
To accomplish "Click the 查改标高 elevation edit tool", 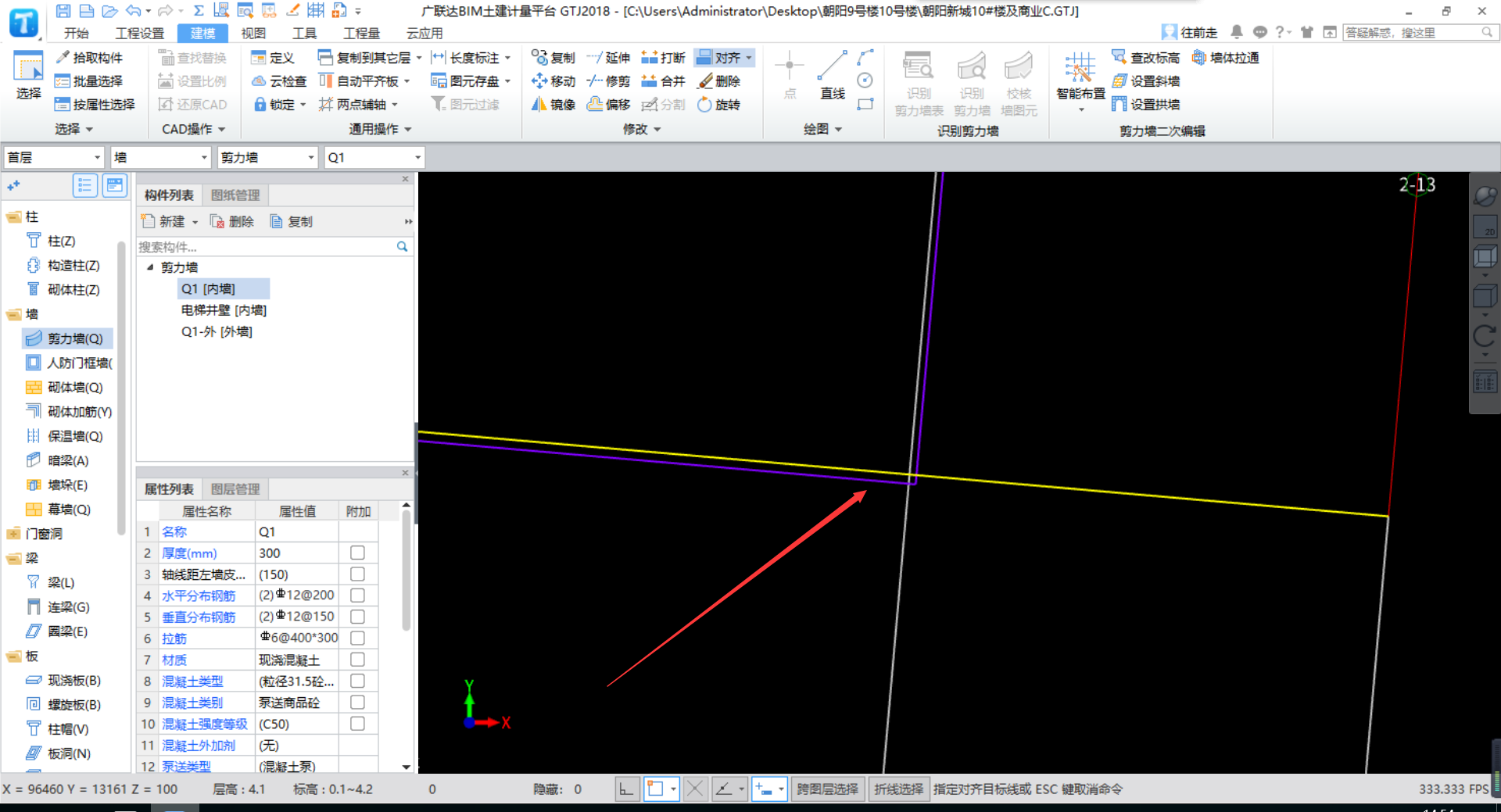I will click(1146, 58).
